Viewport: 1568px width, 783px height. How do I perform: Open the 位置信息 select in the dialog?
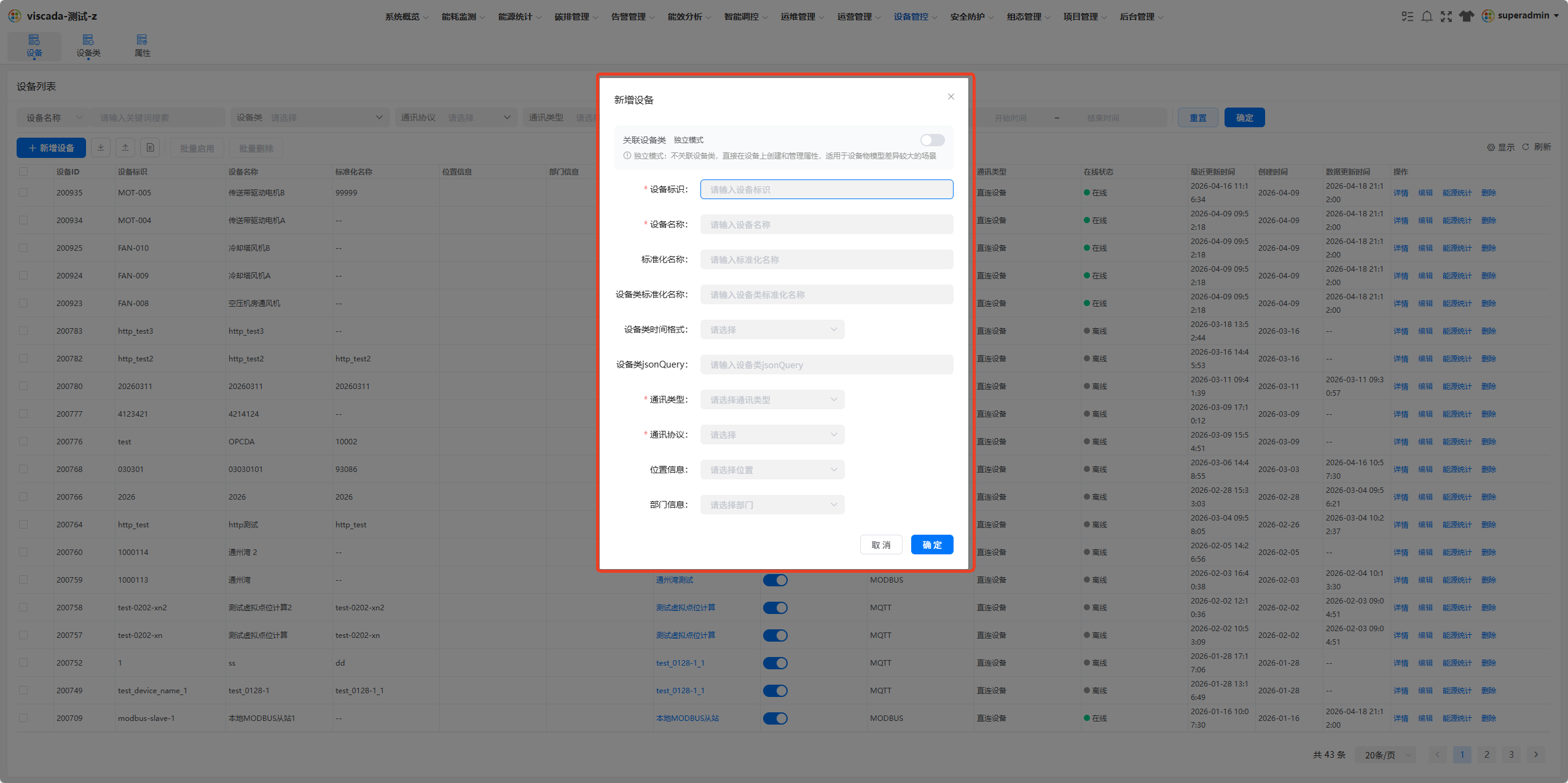pyautogui.click(x=772, y=470)
